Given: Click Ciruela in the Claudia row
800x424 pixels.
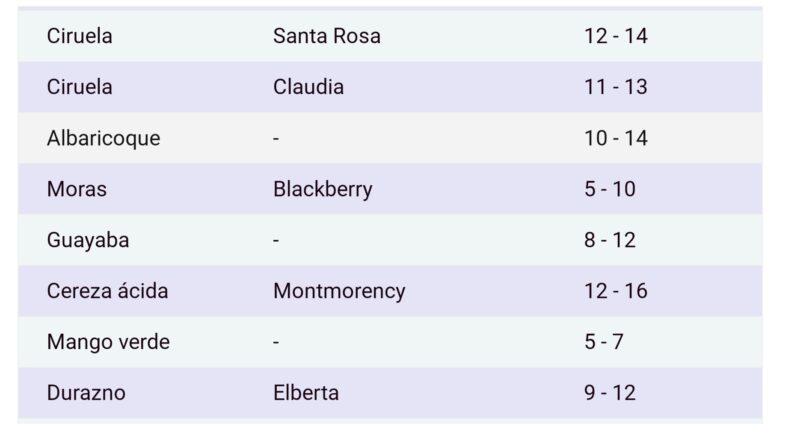Looking at the screenshot, I should (x=79, y=87).
